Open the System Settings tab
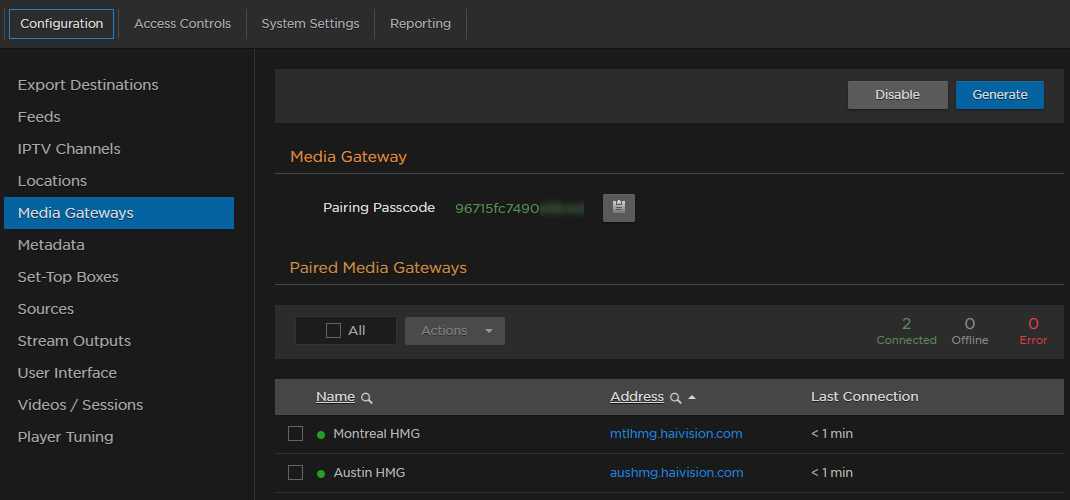This screenshot has width=1070, height=500. [310, 23]
